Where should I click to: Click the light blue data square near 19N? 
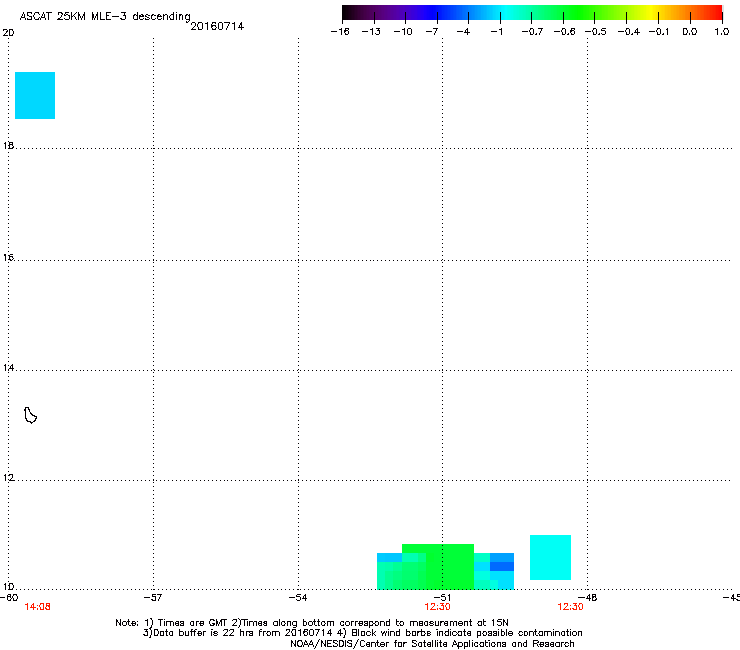[x=35, y=95]
